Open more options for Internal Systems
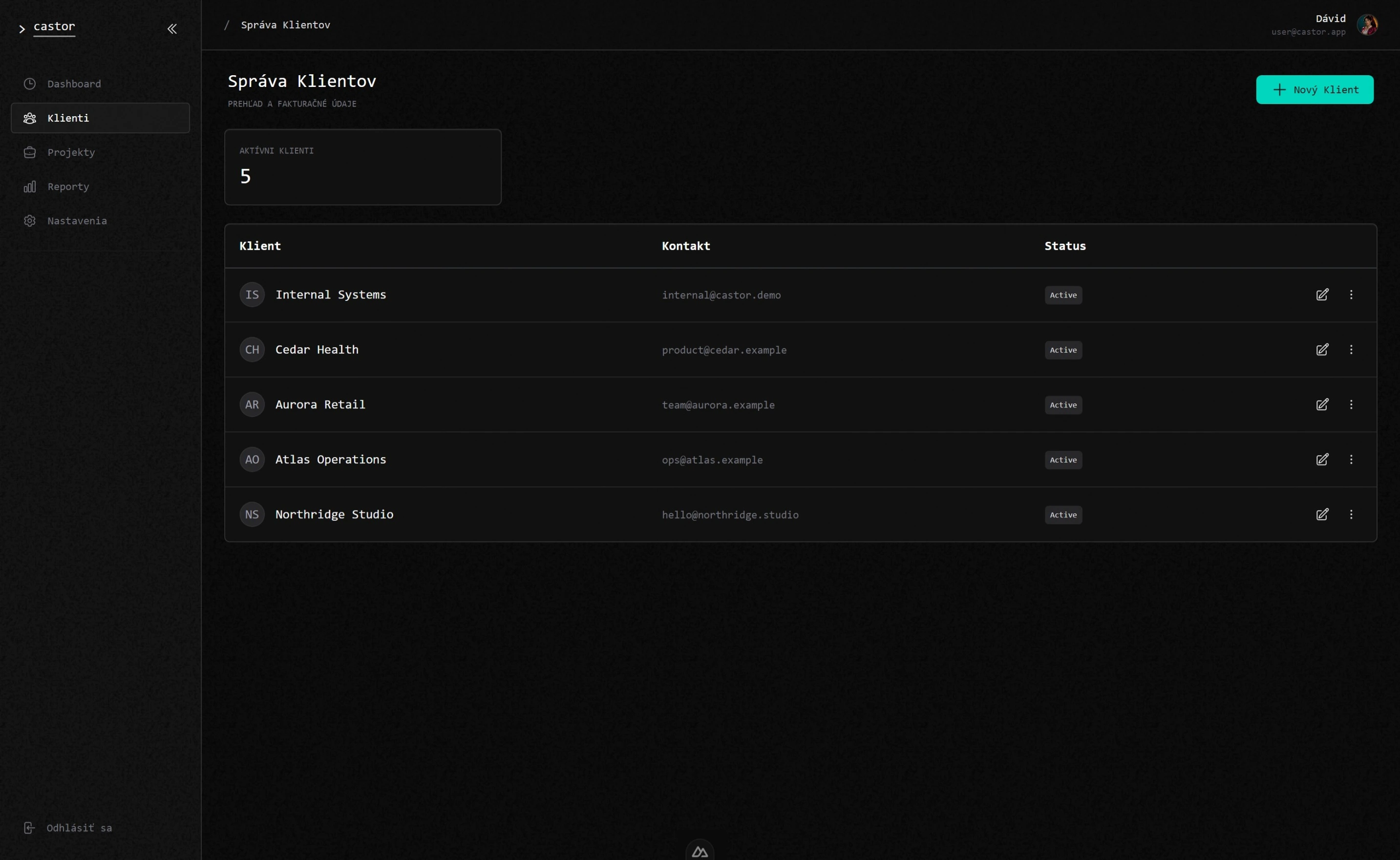The image size is (1400, 860). pyautogui.click(x=1351, y=294)
